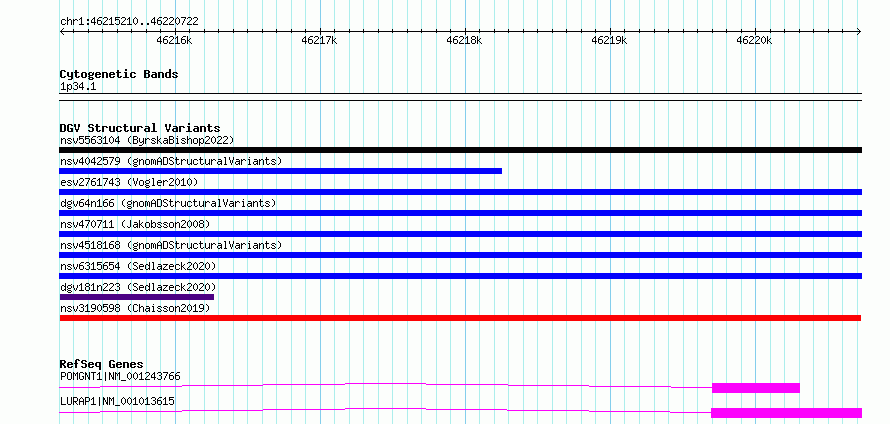Click the black nsv5563104 variant bar

pos(460,150)
